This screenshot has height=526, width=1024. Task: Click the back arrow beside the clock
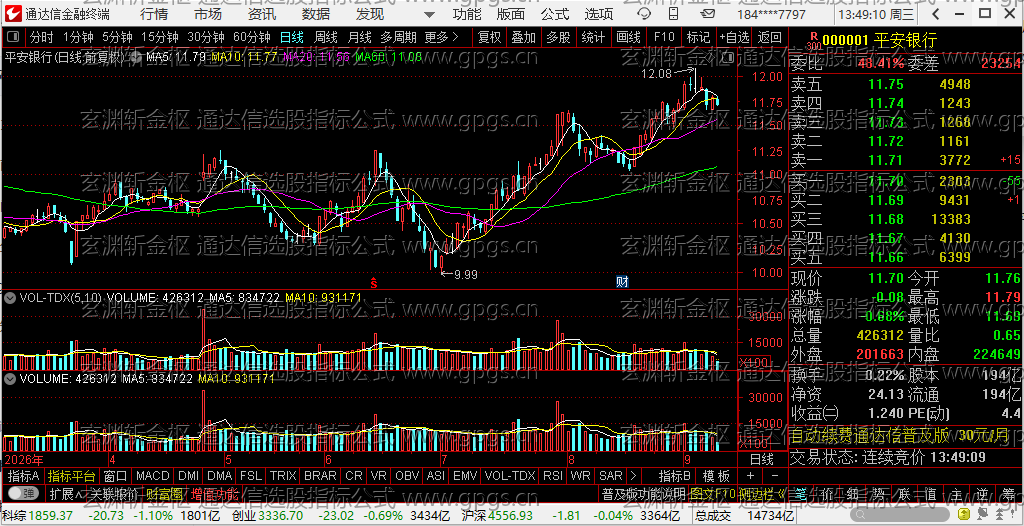(x=936, y=14)
